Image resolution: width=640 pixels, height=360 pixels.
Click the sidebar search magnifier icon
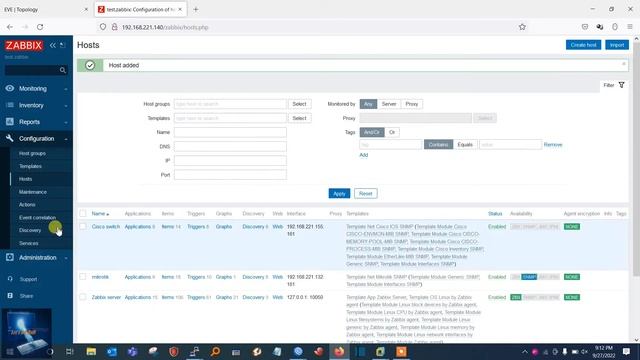(x=62, y=70)
